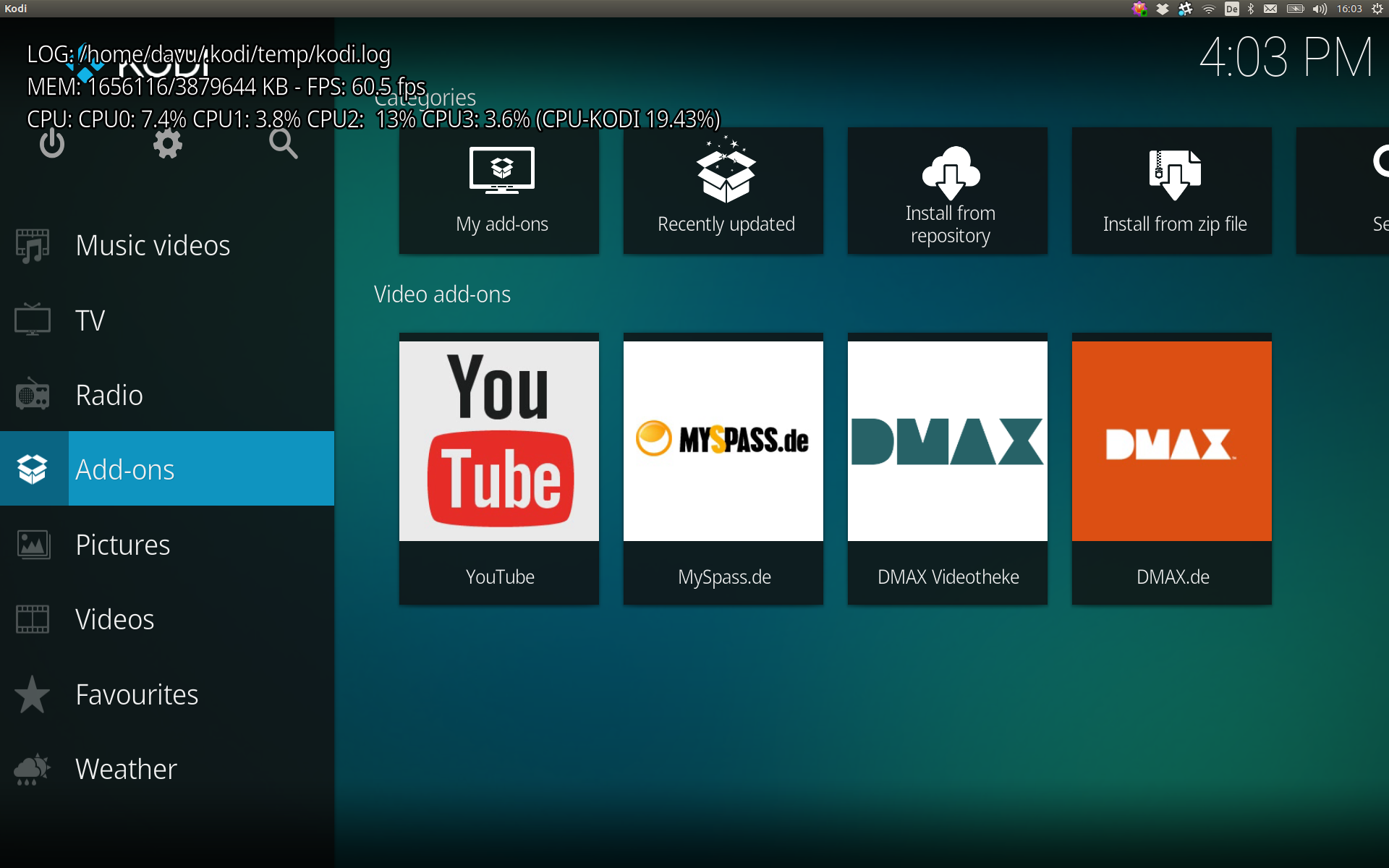Click the Install from repository cloud icon
The image size is (1389, 868).
(951, 172)
